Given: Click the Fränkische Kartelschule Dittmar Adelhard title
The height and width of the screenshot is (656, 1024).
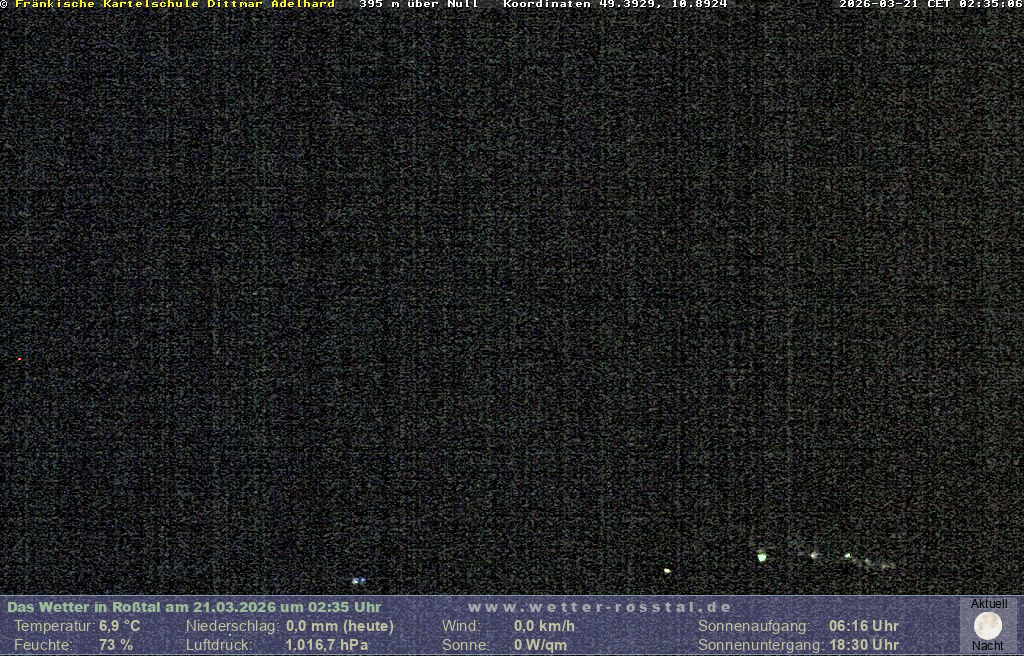Looking at the screenshot, I should click(x=174, y=5).
